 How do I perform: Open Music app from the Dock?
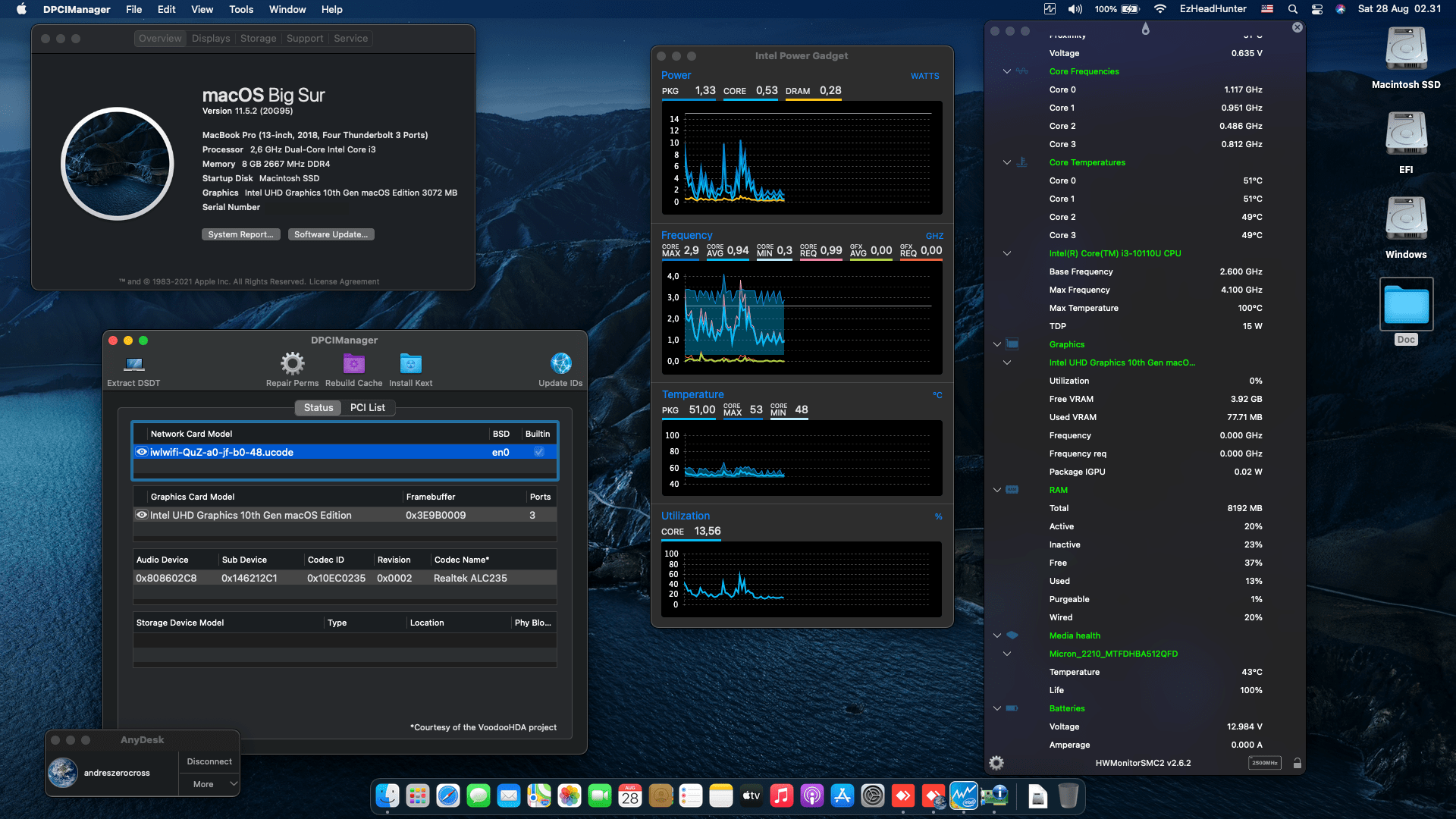pos(782,795)
